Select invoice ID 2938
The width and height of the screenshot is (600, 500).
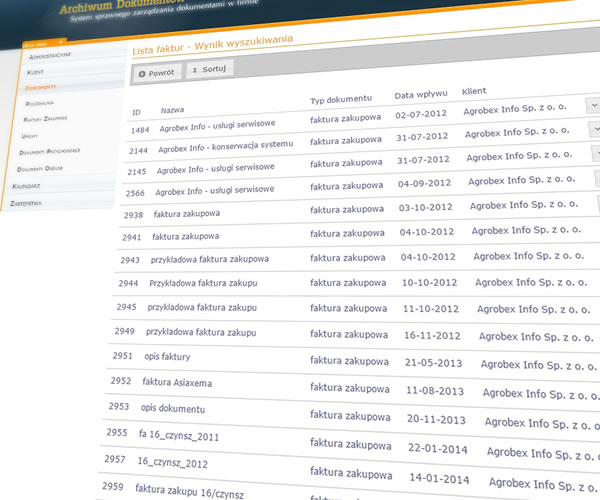tap(134, 215)
